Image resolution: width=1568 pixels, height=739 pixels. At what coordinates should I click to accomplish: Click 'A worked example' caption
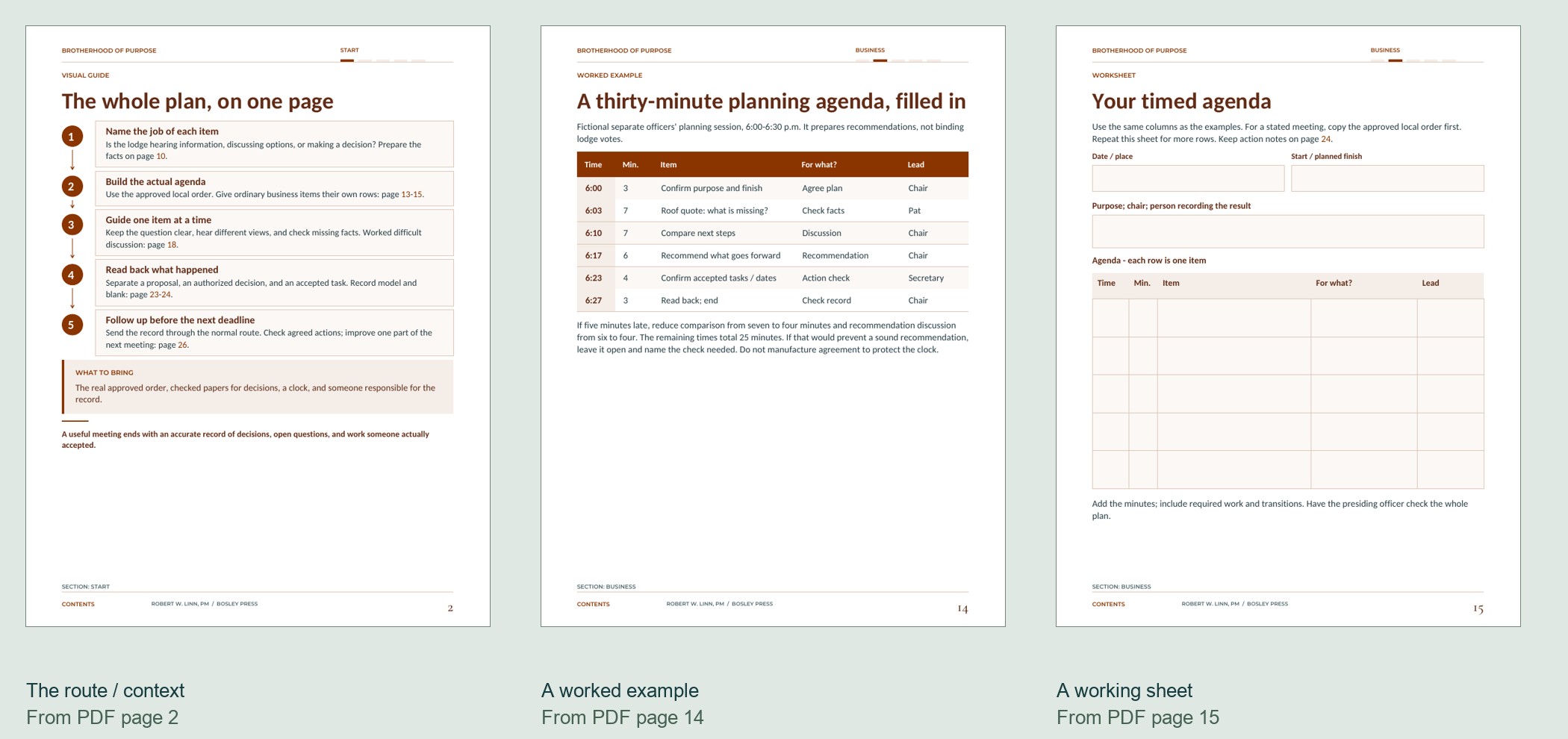pos(620,690)
